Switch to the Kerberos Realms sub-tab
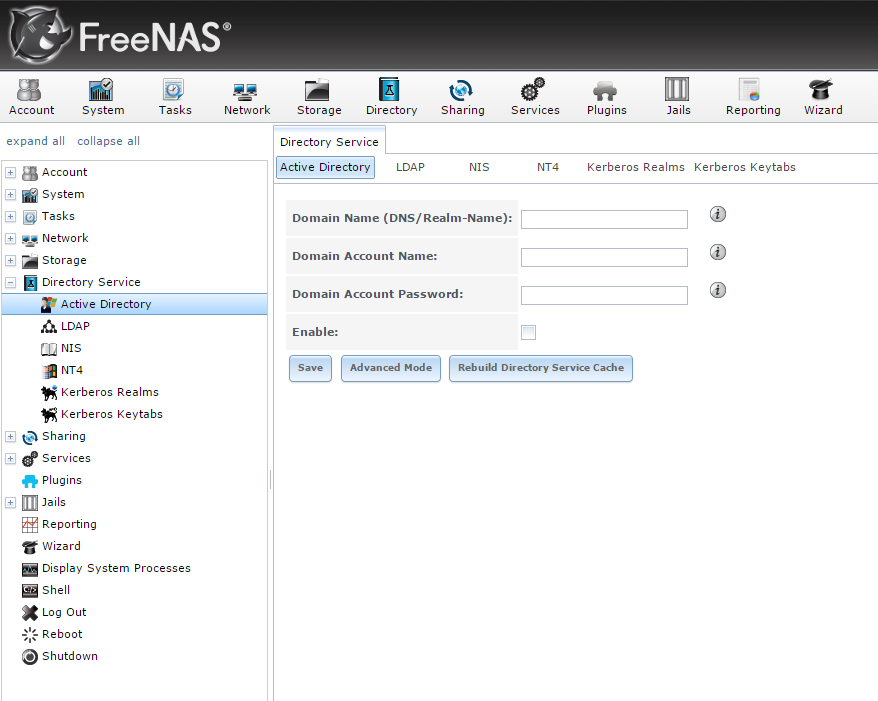The height and width of the screenshot is (701, 878). 636,167
